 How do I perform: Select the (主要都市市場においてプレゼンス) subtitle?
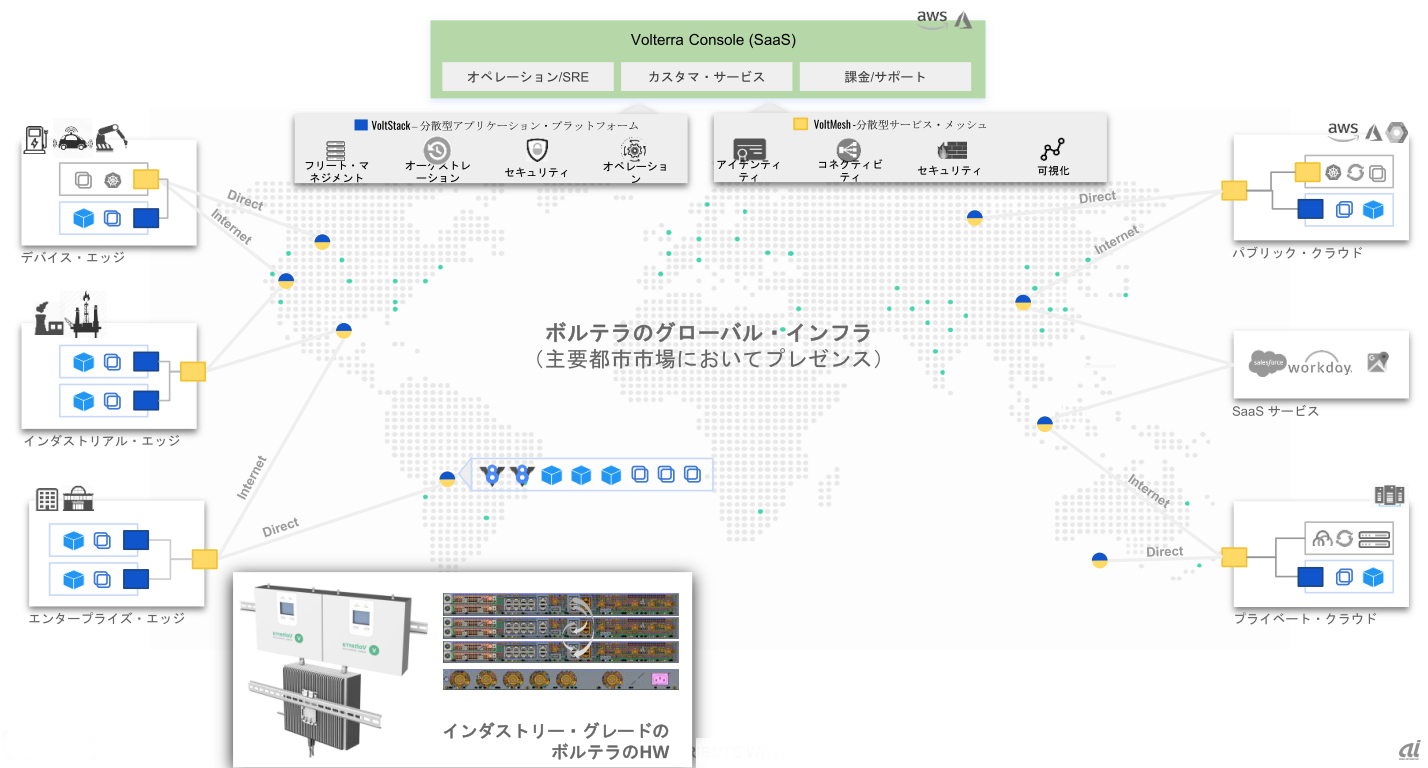point(708,358)
